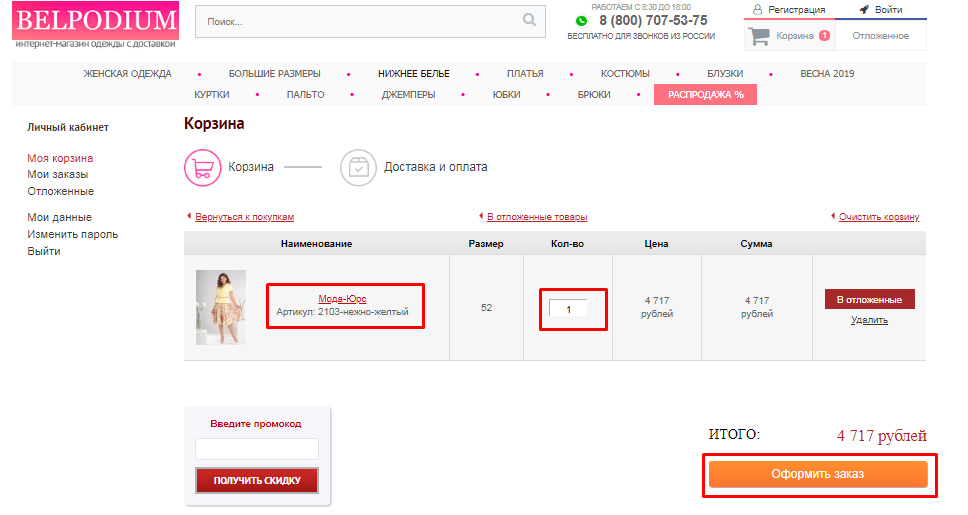The width and height of the screenshot is (968, 515).
Task: Click the Доставка и оплата step icon
Action: tap(358, 167)
